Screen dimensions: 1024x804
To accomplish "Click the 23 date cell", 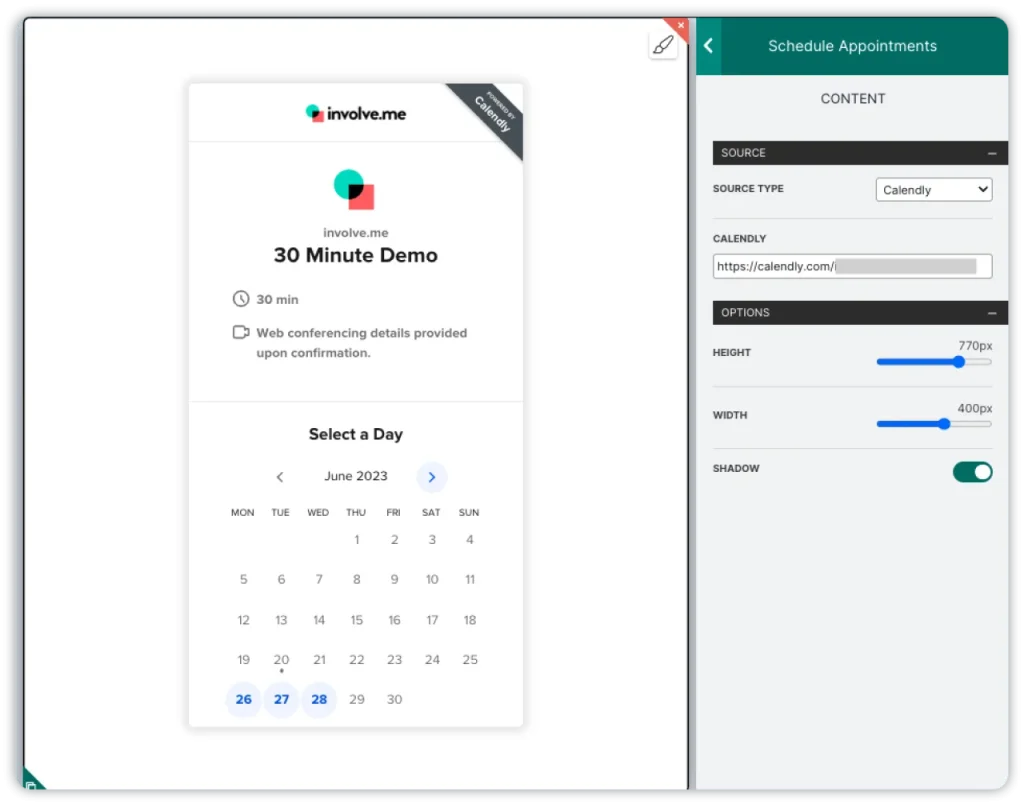I will pyautogui.click(x=394, y=660).
